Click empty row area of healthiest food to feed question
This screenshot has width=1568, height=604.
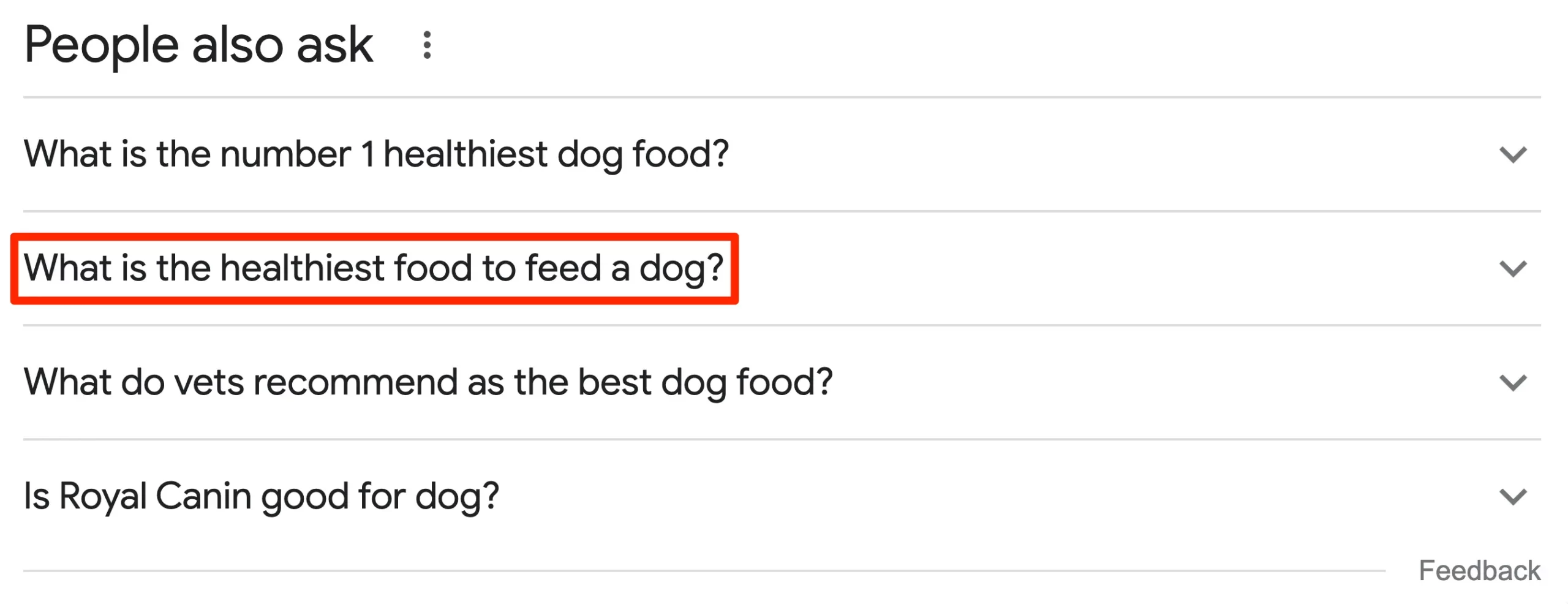pyautogui.click(x=1102, y=268)
